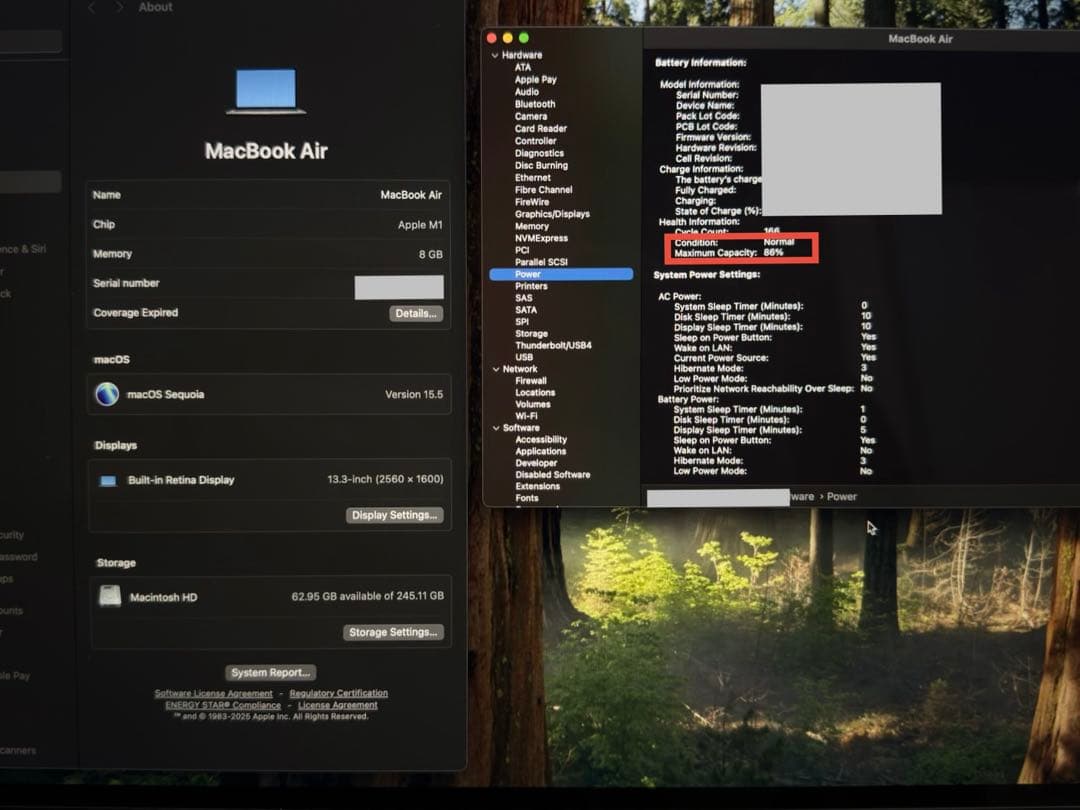The height and width of the screenshot is (810, 1080).
Task: View Camera information in the sidebar
Action: point(531,116)
